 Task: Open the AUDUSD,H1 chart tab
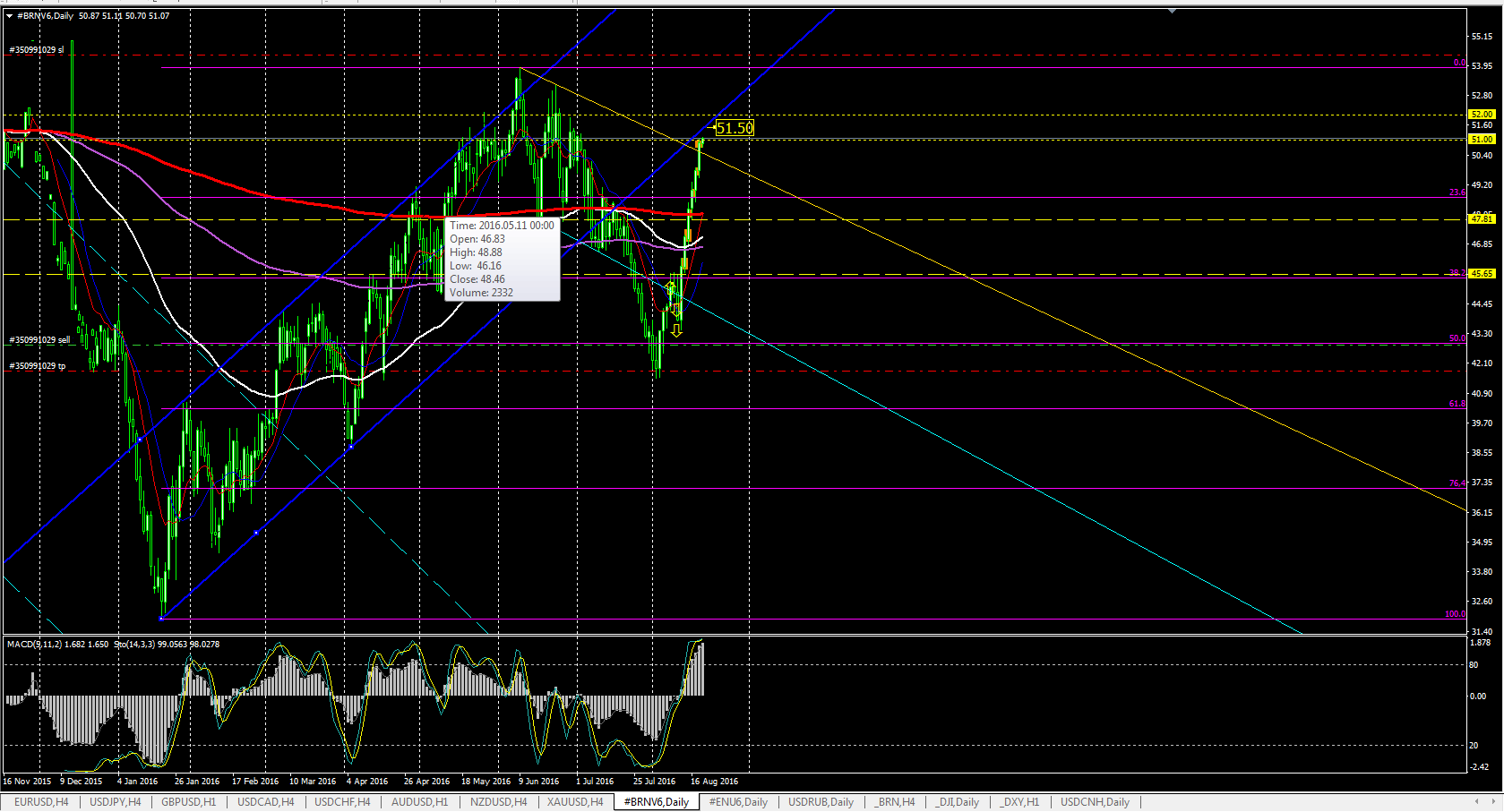(x=419, y=802)
